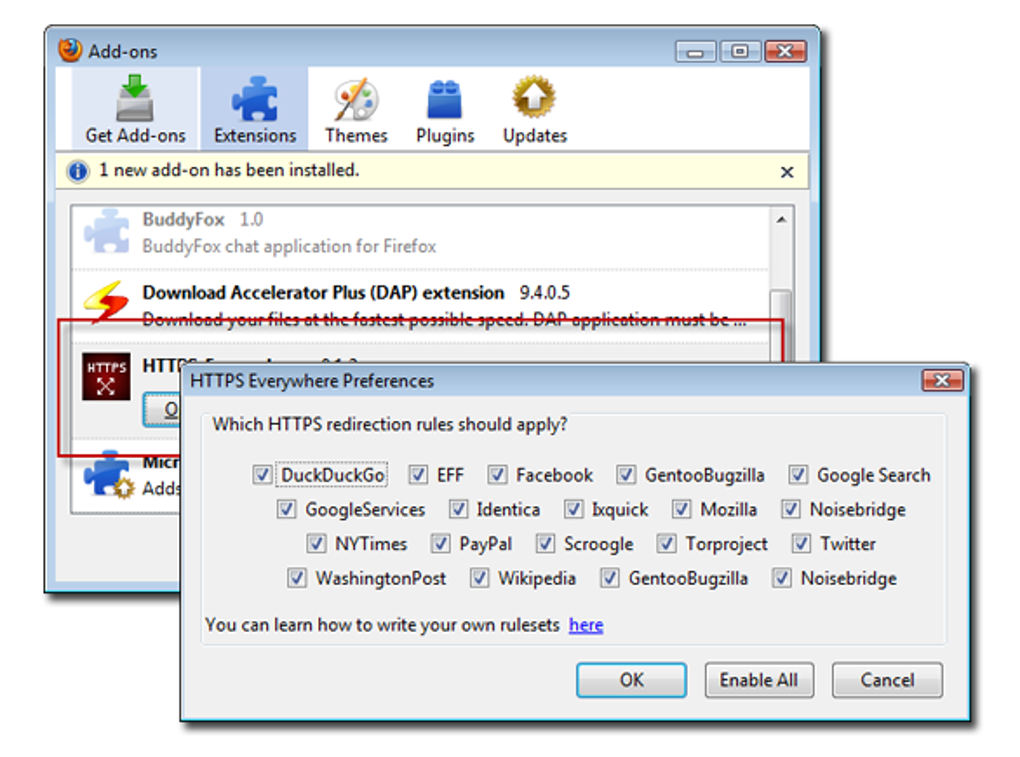Cancel the HTTPS Everywhere Preferences dialog
Screen dimensions: 1020x757
pos(887,680)
